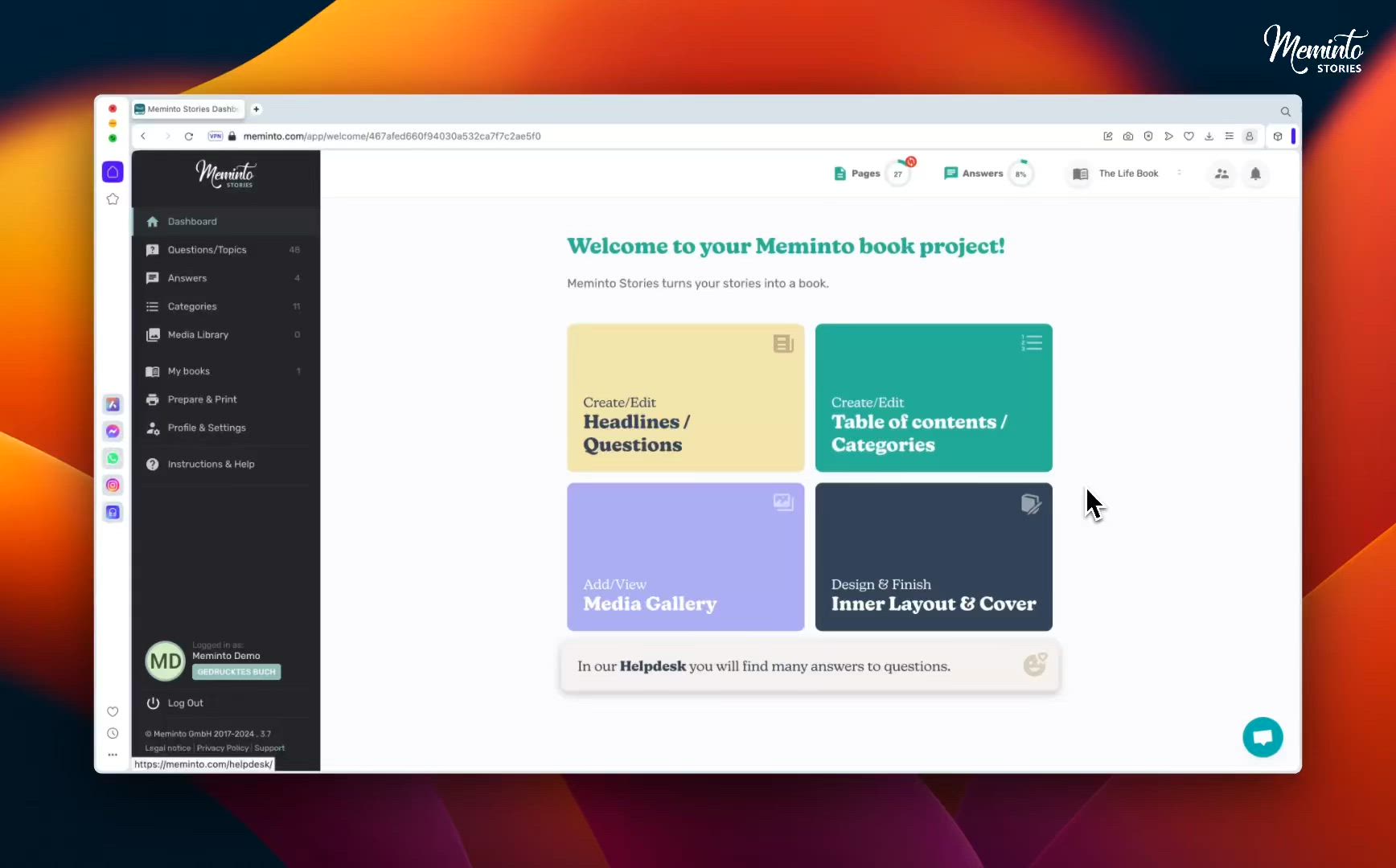Open Instagram in the Opera sidebar
The width and height of the screenshot is (1396, 868).
click(113, 485)
